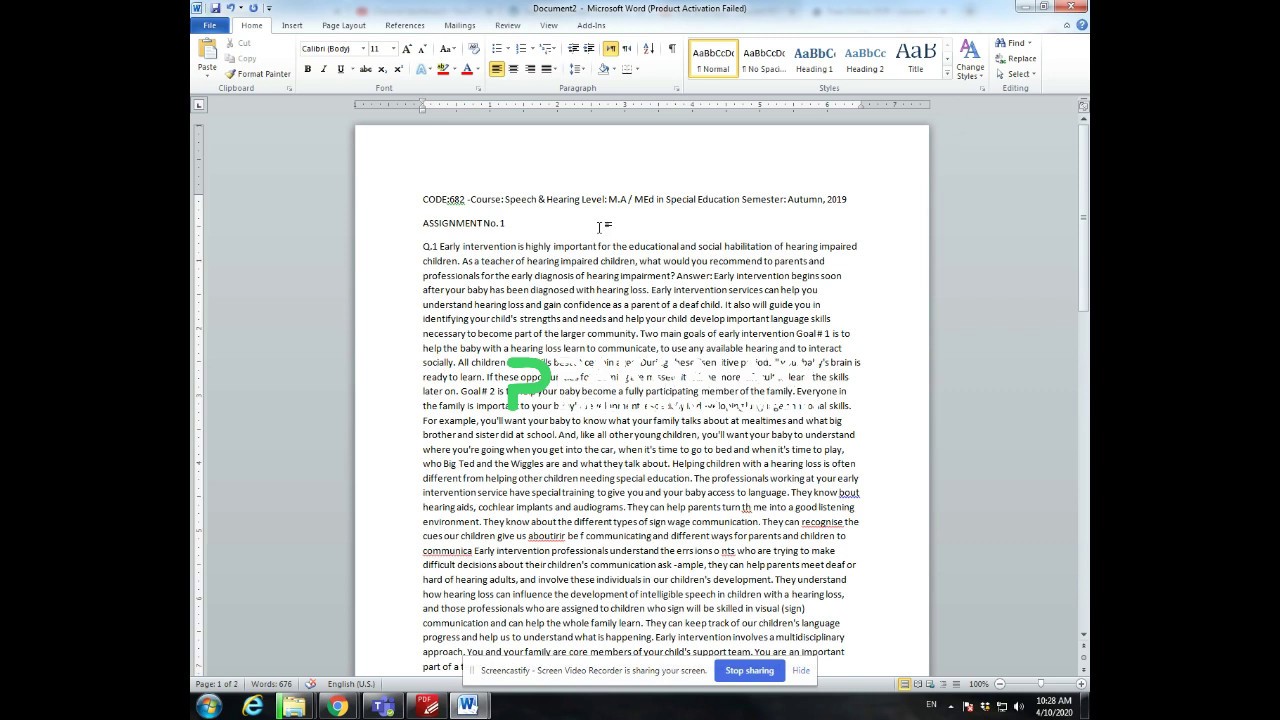Click the Clear Formatting icon
The height and width of the screenshot is (720, 1280).
[474, 49]
